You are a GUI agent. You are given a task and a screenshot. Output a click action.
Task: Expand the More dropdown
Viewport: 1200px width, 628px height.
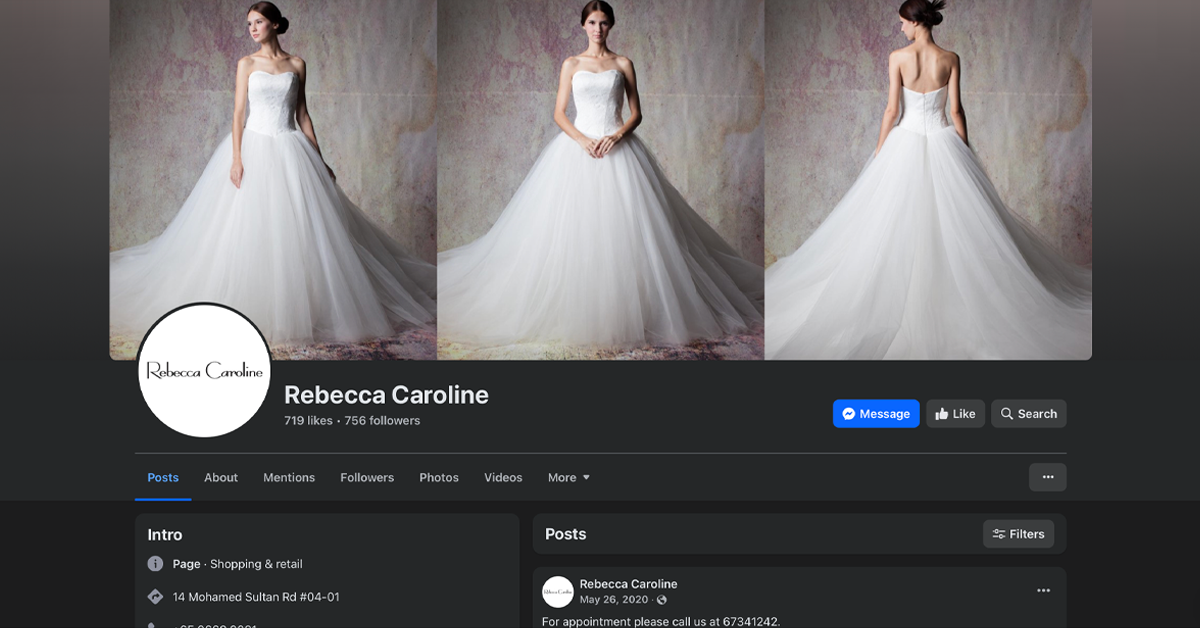coord(569,478)
